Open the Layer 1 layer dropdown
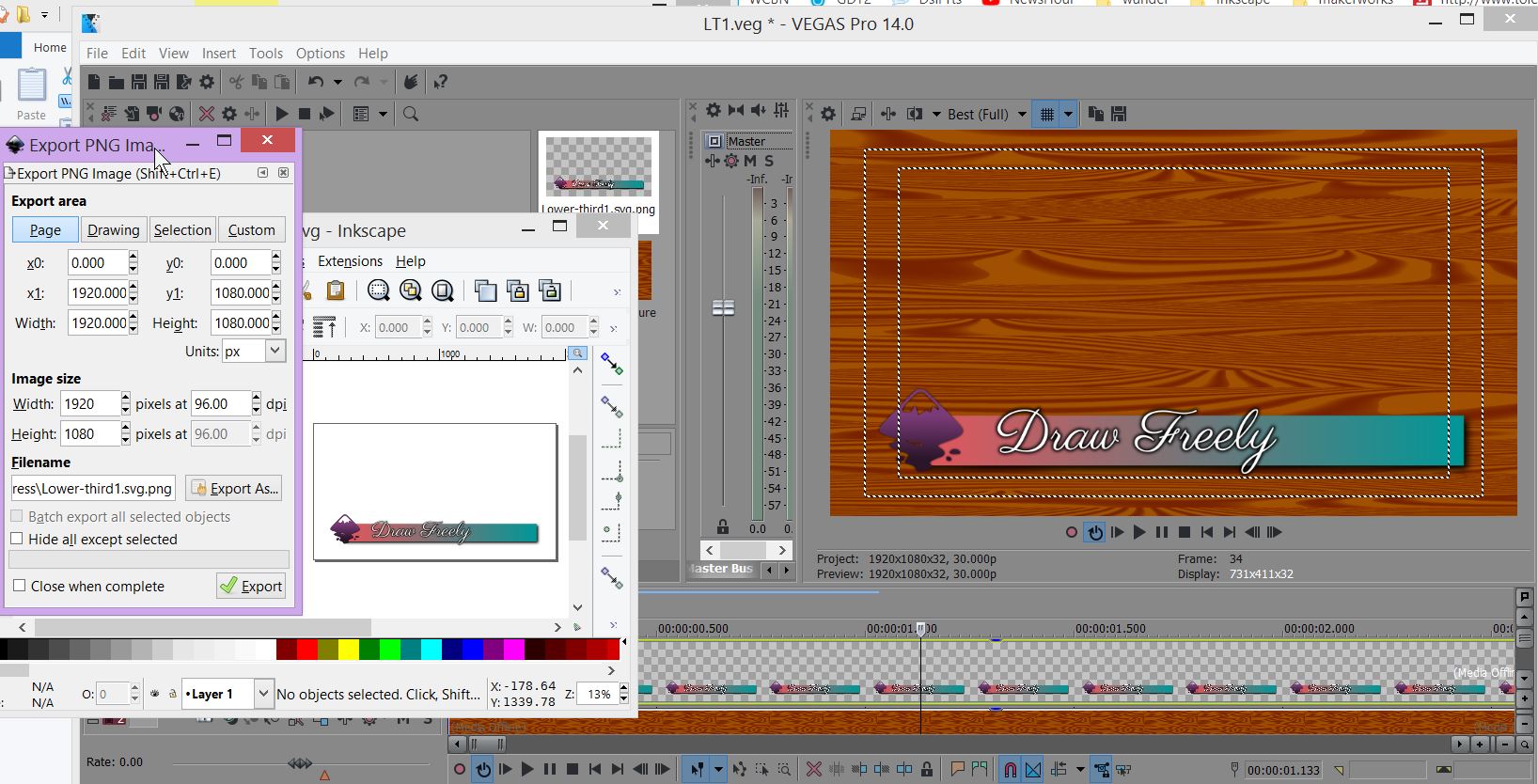The width and height of the screenshot is (1538, 784). [263, 694]
